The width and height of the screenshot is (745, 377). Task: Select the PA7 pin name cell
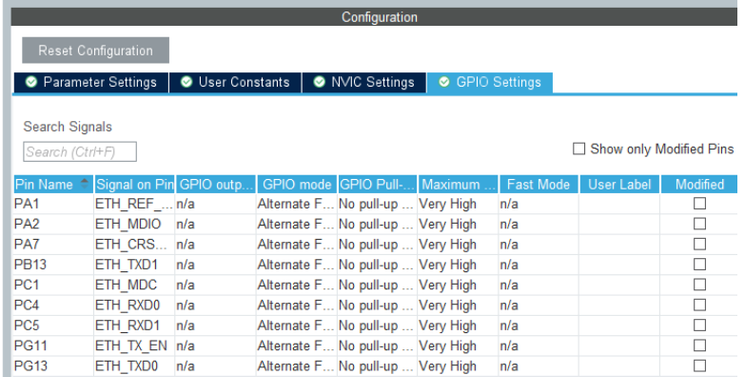point(53,244)
